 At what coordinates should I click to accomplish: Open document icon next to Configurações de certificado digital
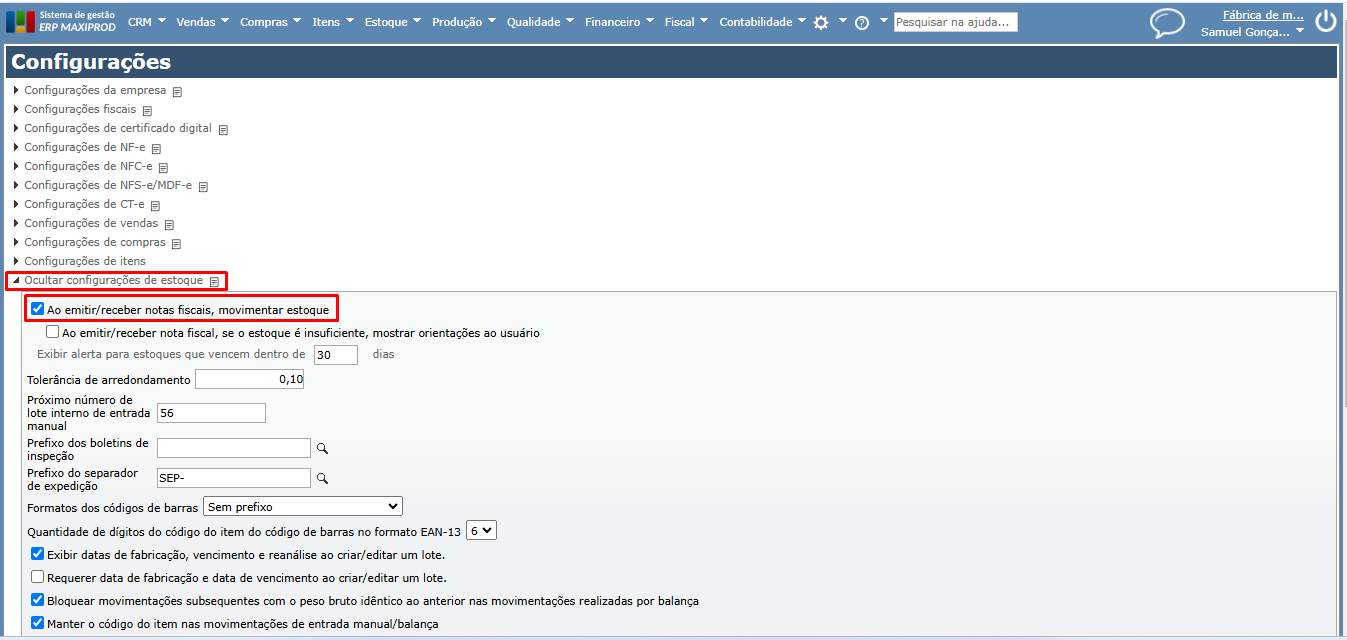(223, 129)
